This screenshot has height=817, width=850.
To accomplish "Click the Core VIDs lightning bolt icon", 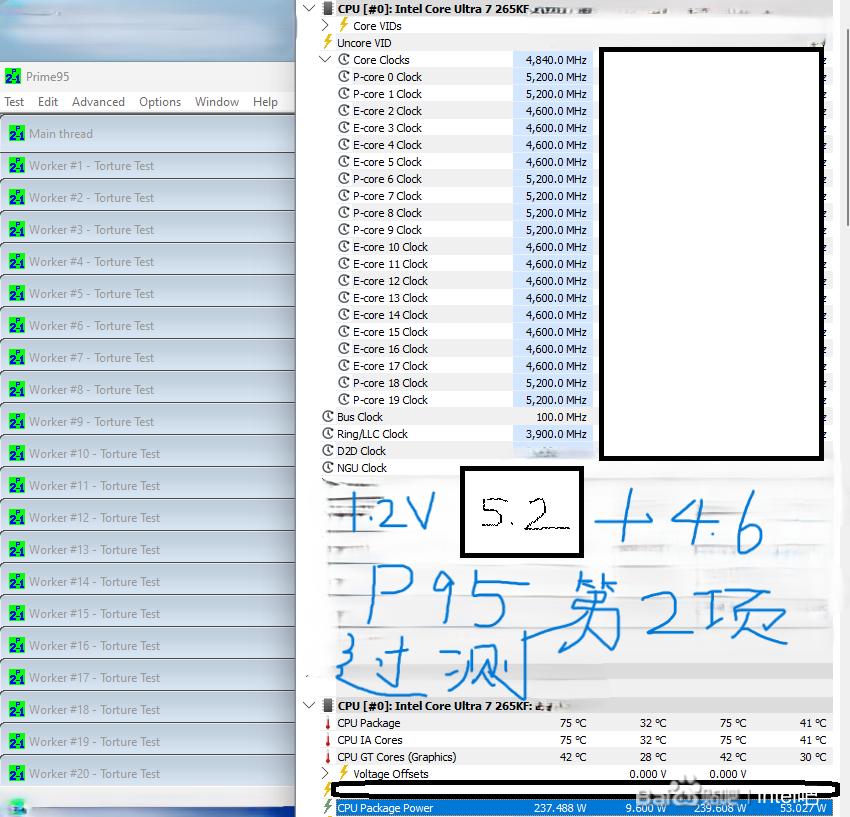I will click(x=343, y=25).
